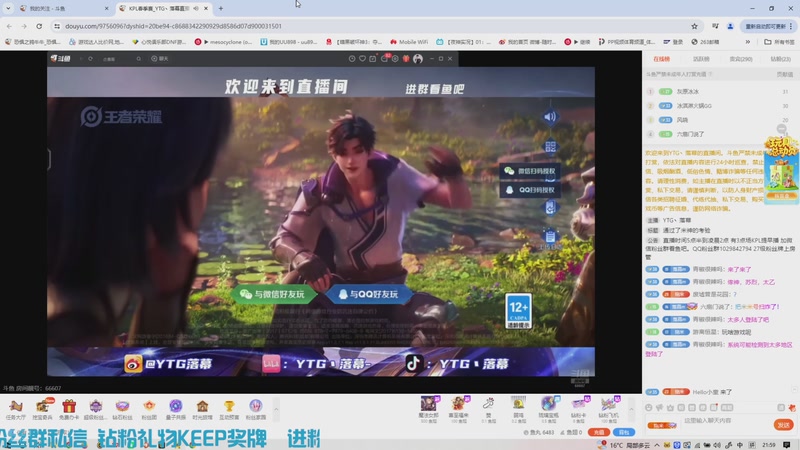
Task: Select the 琉璃宝瓶 gift
Action: pyautogui.click(x=548, y=409)
